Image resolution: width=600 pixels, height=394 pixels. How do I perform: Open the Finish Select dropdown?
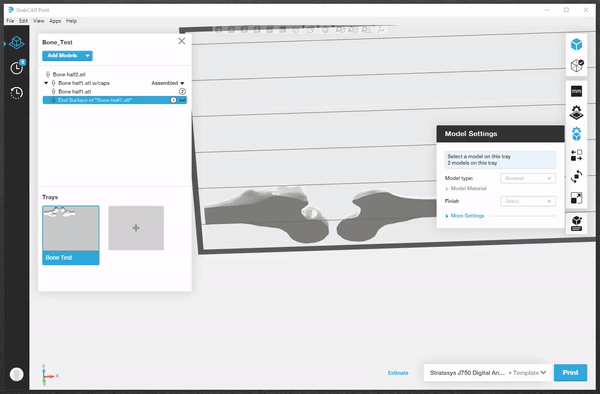[528, 201]
